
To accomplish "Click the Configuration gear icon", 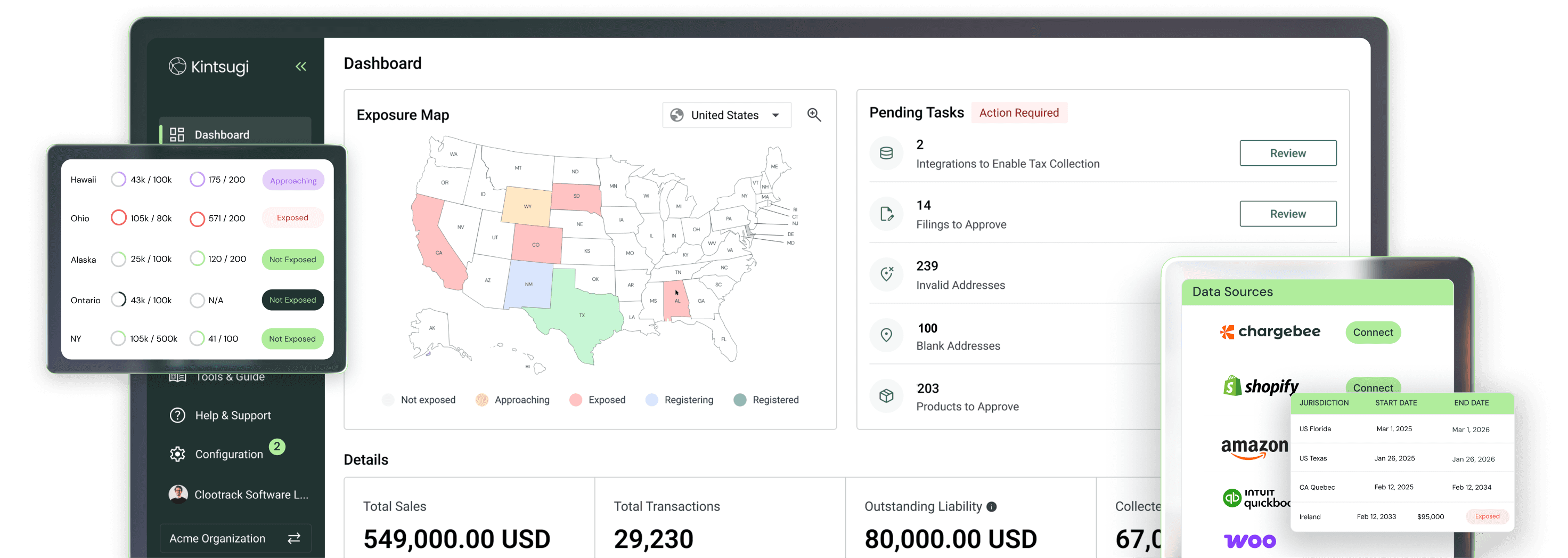I will pos(177,454).
